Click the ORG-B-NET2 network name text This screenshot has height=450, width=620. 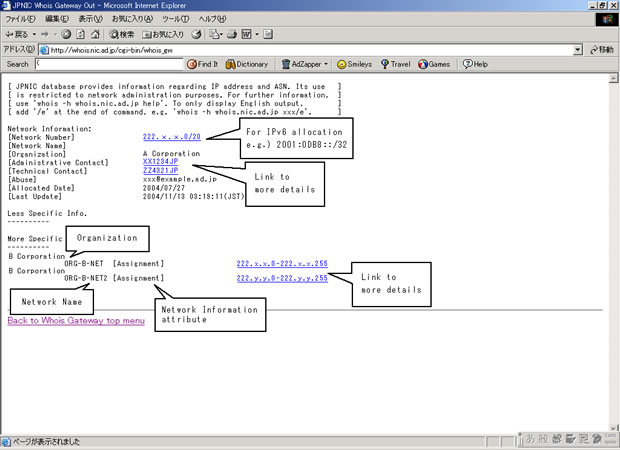pos(86,278)
